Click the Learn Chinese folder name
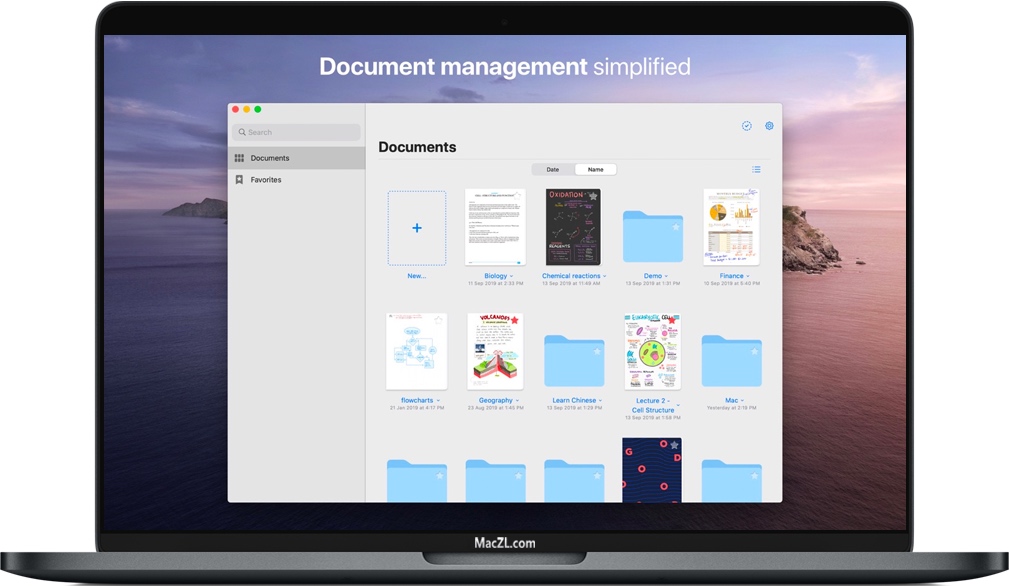 tap(574, 400)
